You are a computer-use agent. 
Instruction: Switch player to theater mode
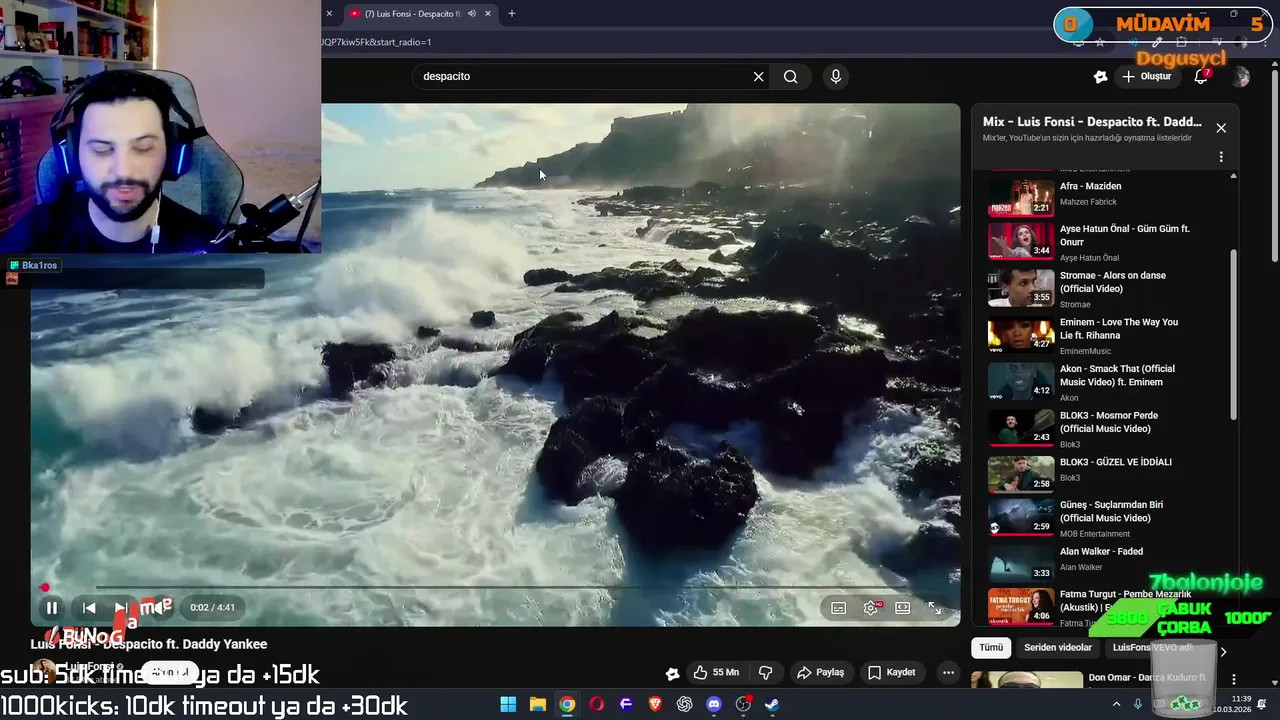[x=902, y=607]
